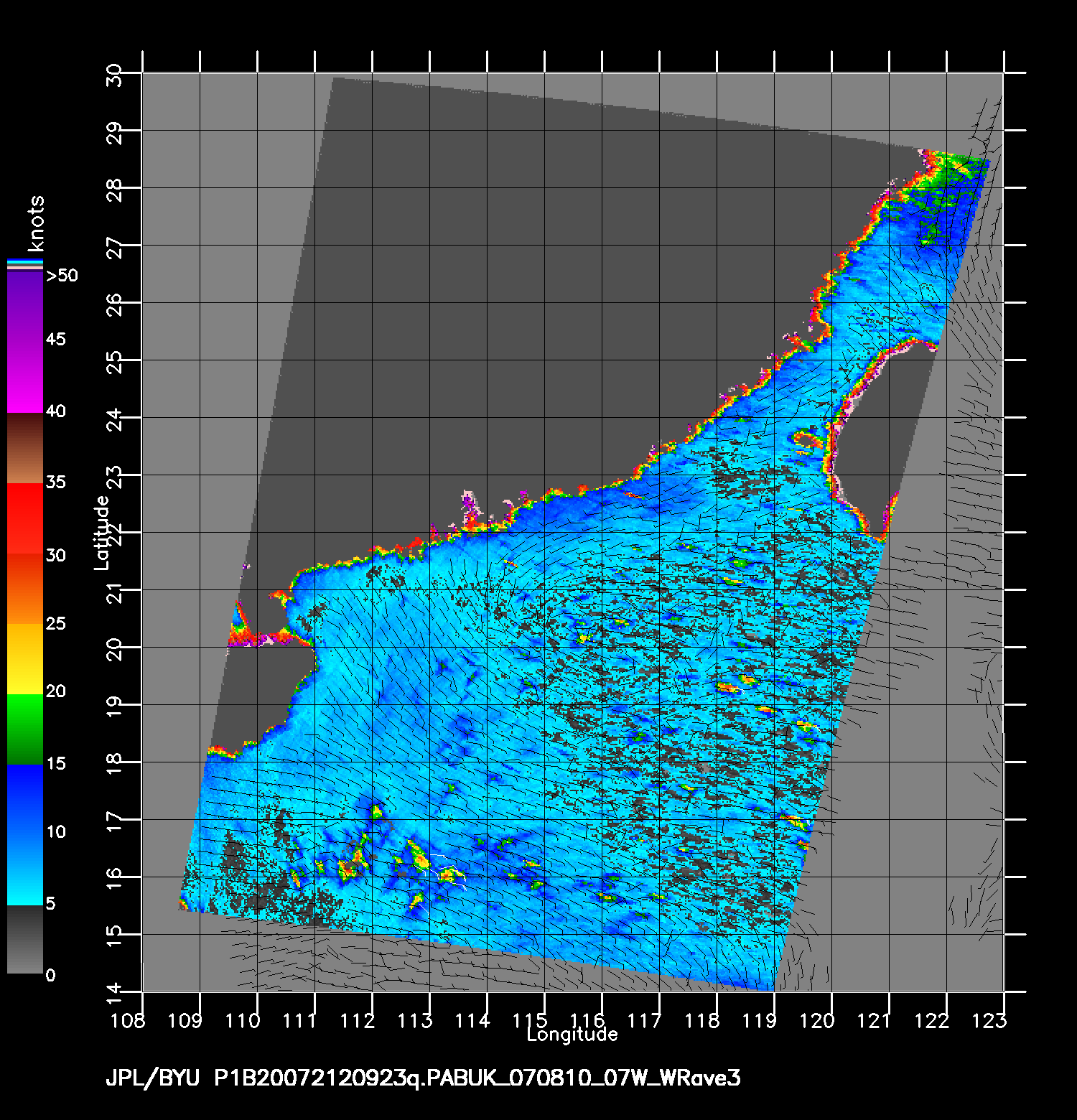Pick the gray 0-5 knot color band
The width and height of the screenshot is (1077, 1120).
click(x=25, y=939)
